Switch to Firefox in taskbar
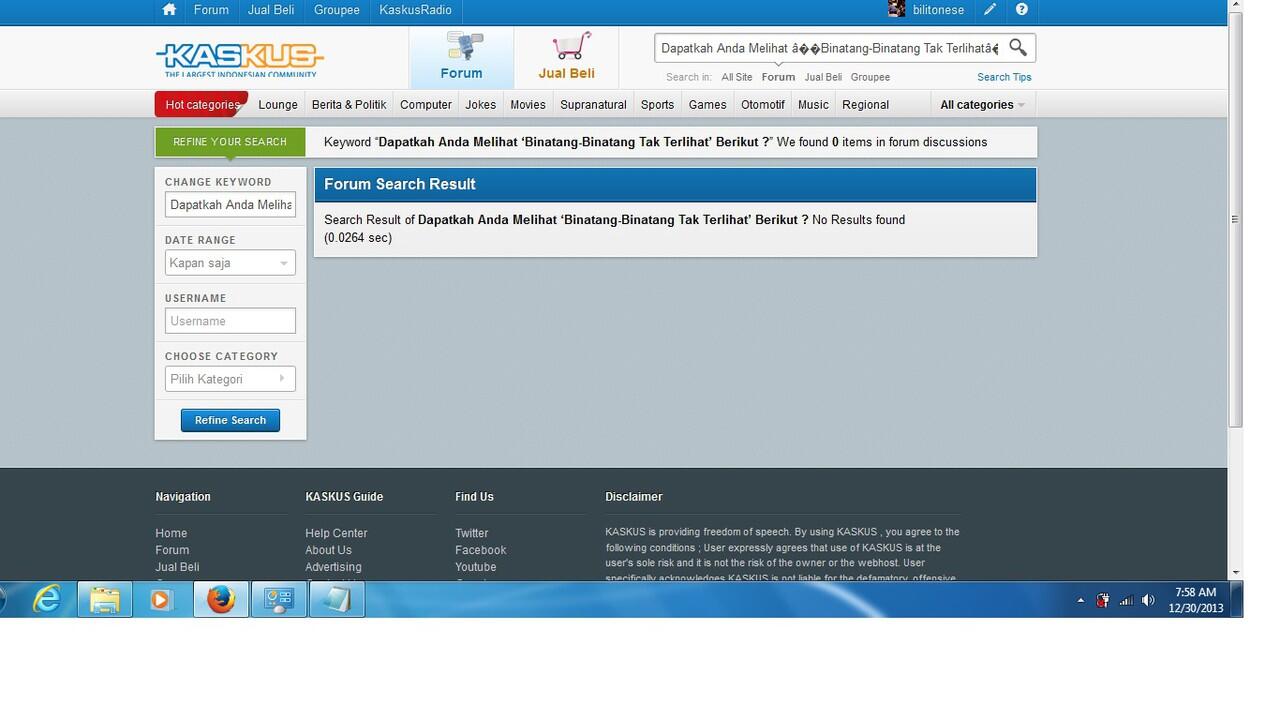1280x720 pixels. pos(220,599)
